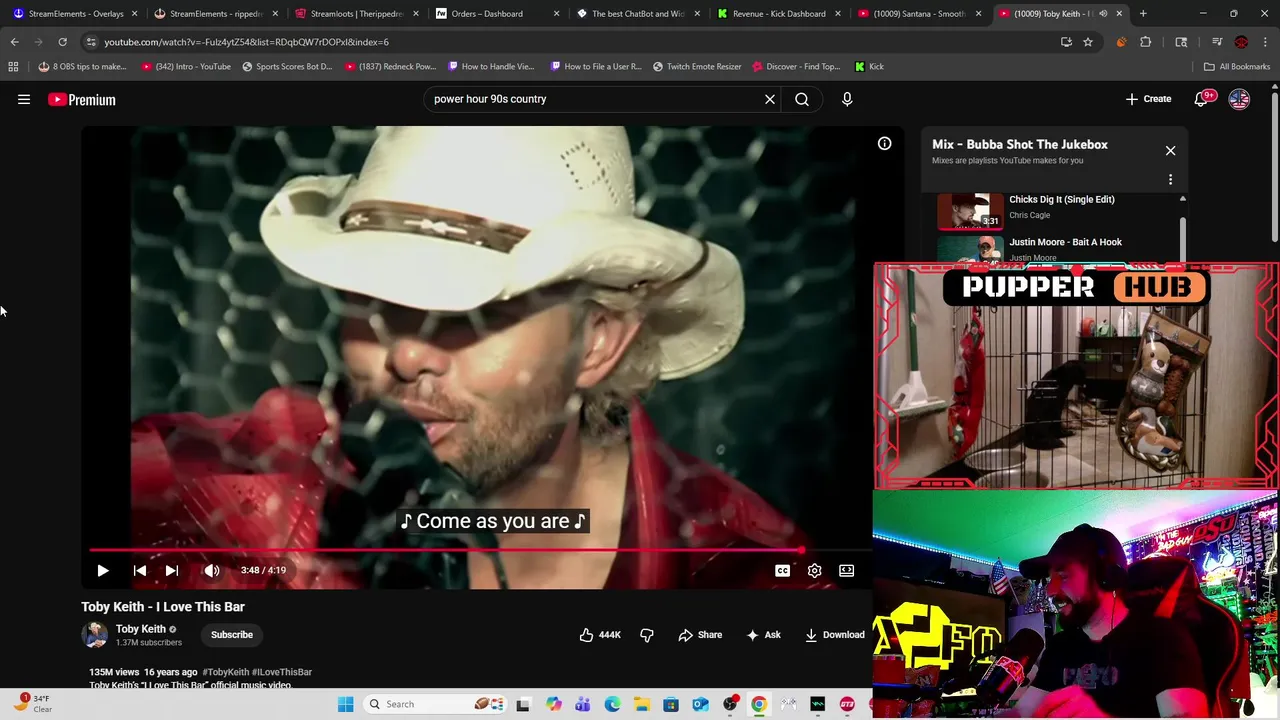Close the Mix playlist panel

coord(1170,151)
